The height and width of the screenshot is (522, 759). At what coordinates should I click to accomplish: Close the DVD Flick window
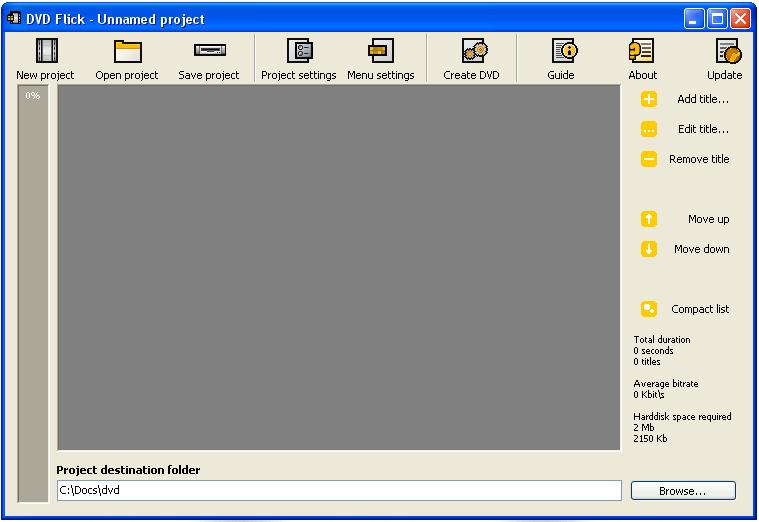(741, 19)
